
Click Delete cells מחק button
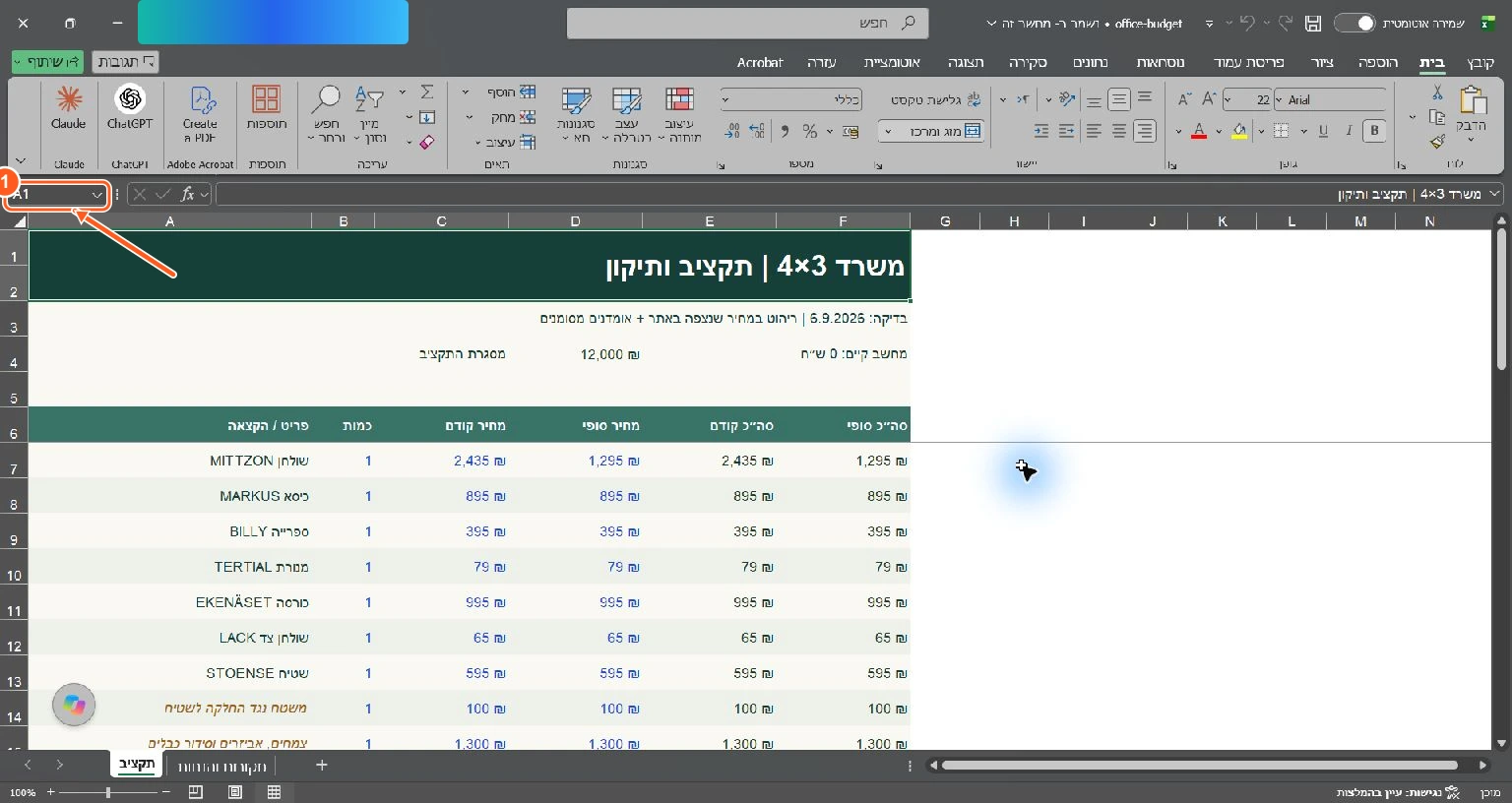pos(514,117)
